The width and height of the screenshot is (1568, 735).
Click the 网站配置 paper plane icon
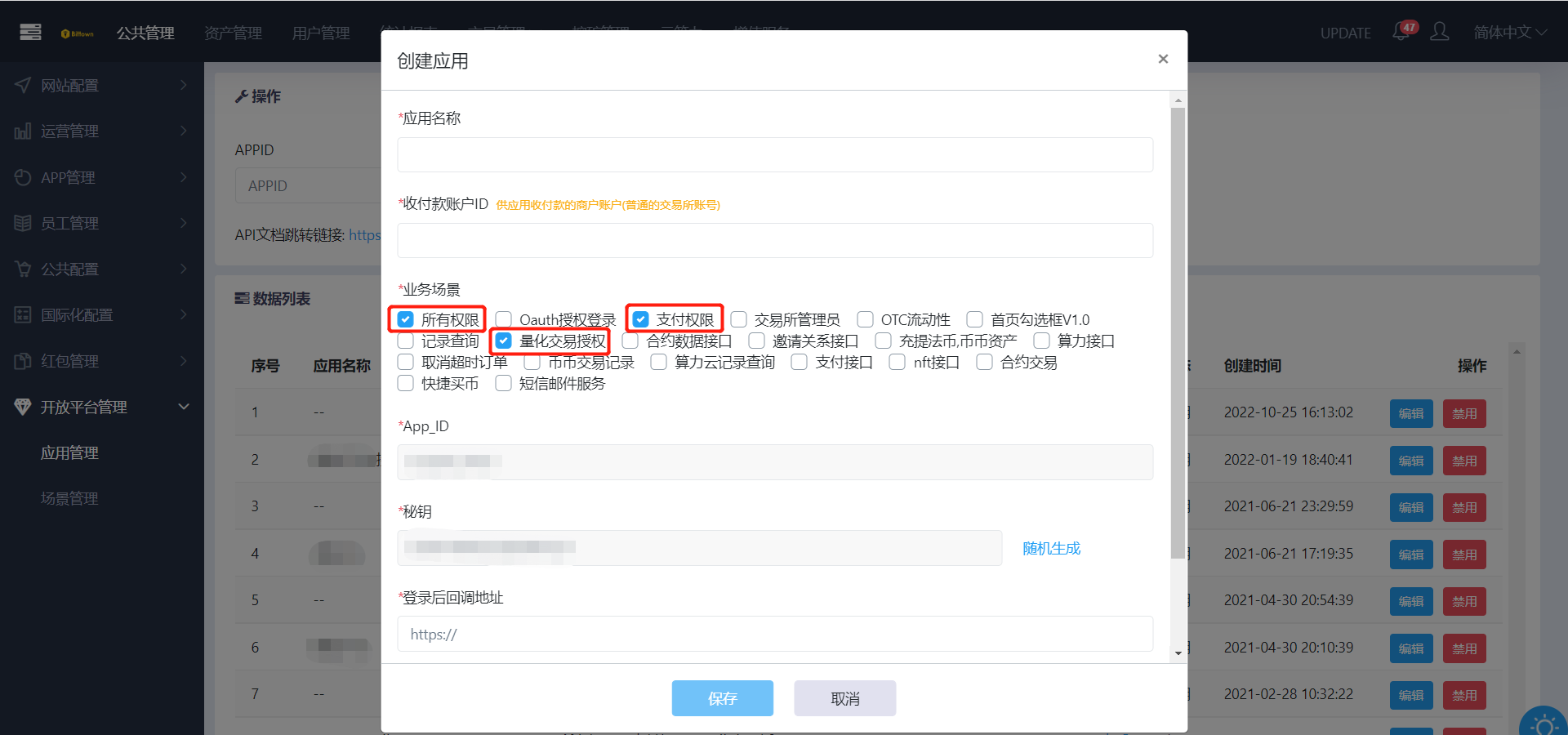pos(23,85)
